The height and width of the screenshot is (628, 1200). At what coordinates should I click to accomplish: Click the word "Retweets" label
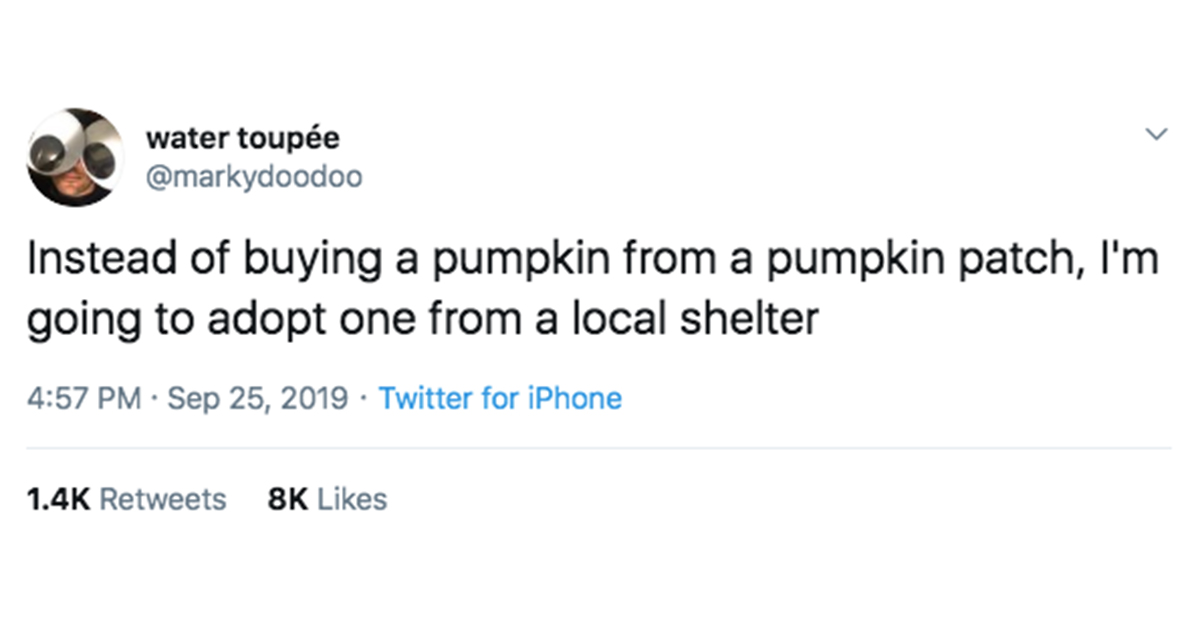click(164, 499)
